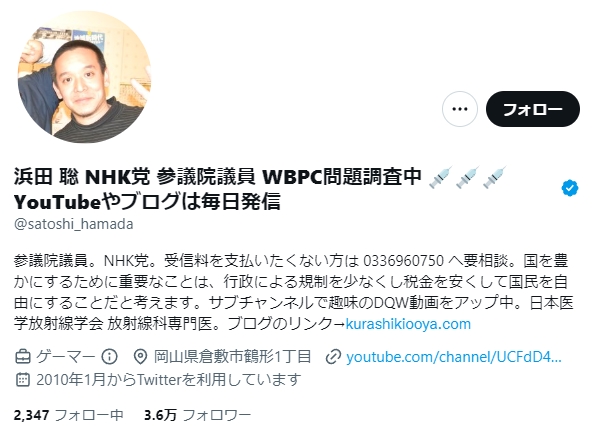Open the youtube.com/channel link

453,357
